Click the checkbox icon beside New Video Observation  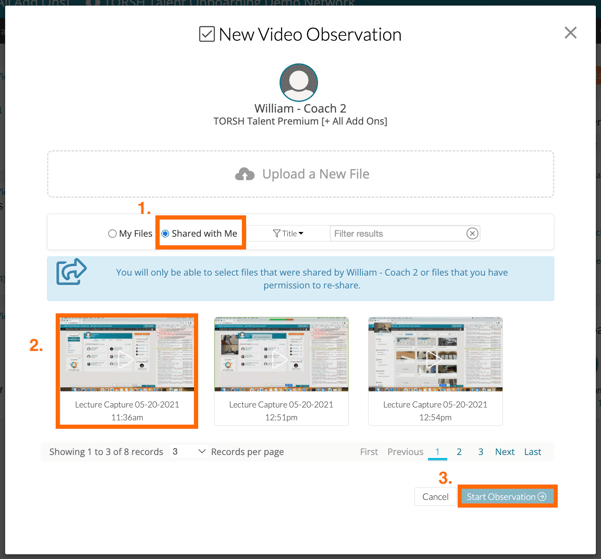point(206,34)
